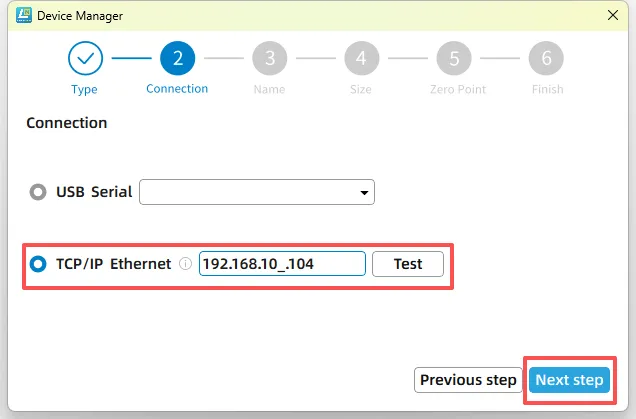Click the completed Type step checkmark circle
This screenshot has width=636, height=419.
tap(85, 58)
